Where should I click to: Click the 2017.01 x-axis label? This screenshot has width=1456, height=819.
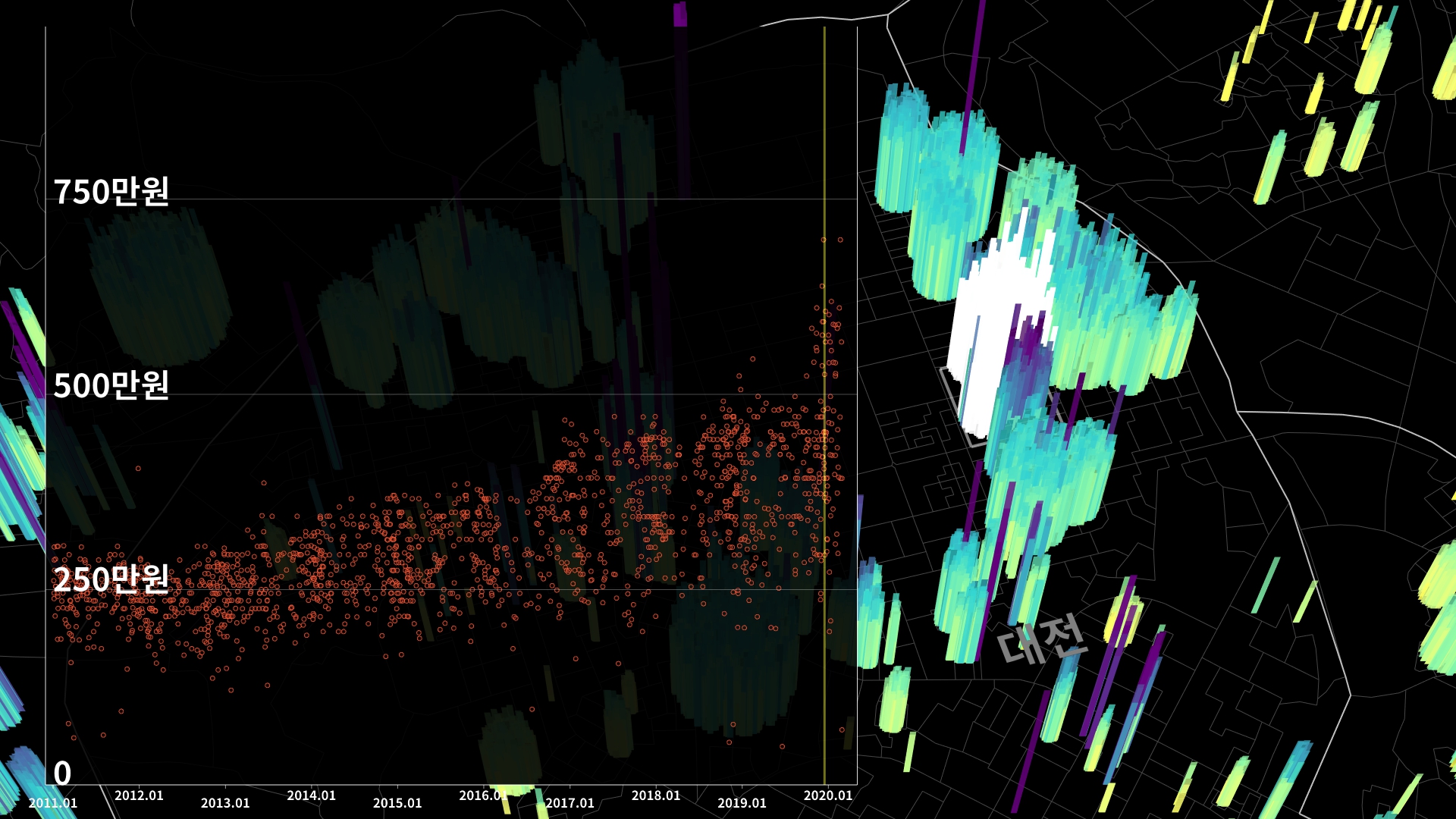(x=570, y=803)
